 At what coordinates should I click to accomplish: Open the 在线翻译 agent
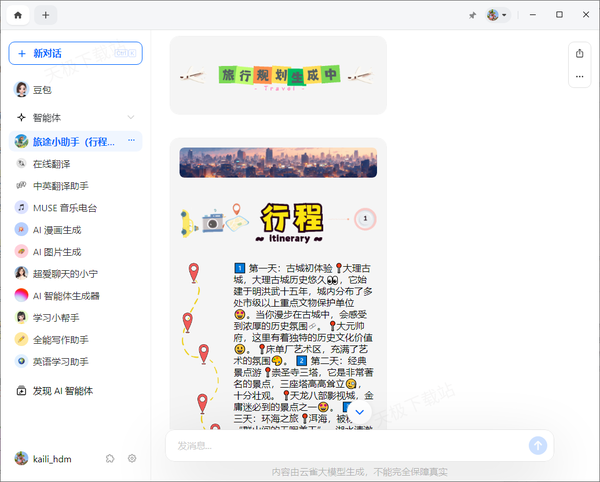tap(75, 164)
